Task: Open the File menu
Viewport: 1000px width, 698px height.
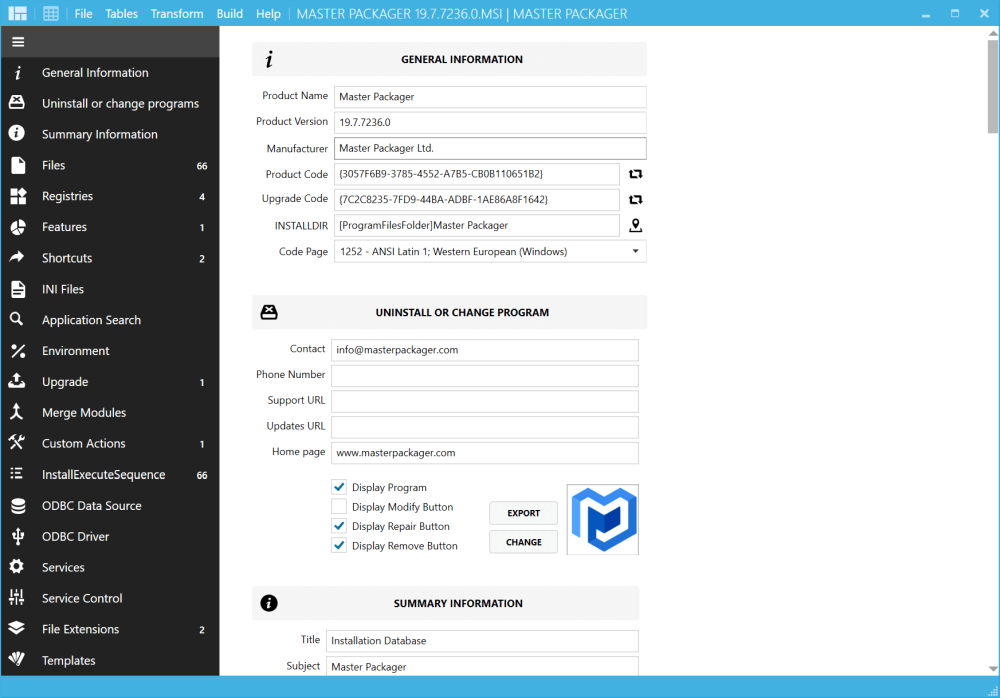Action: [x=84, y=13]
